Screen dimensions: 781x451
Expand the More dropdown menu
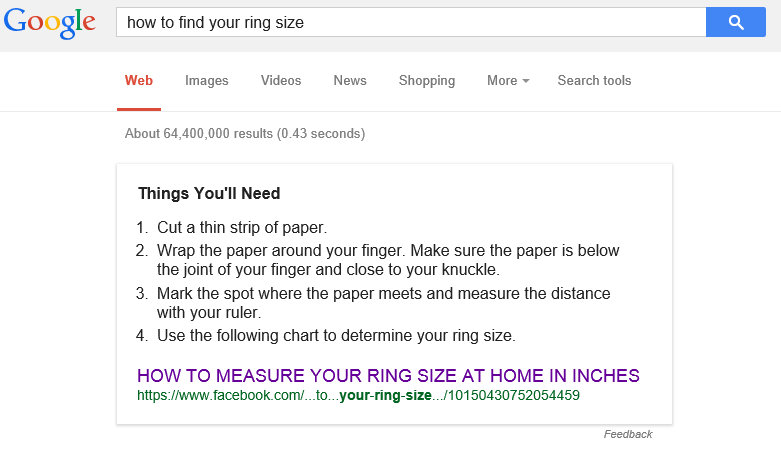508,81
